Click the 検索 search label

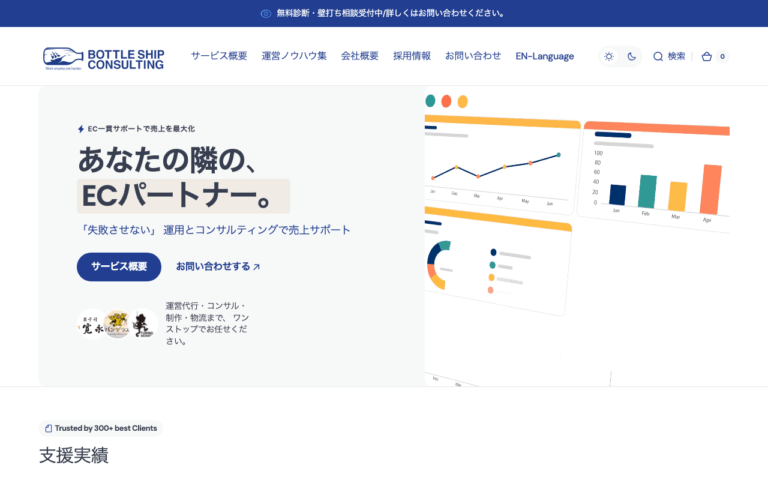[x=676, y=56]
